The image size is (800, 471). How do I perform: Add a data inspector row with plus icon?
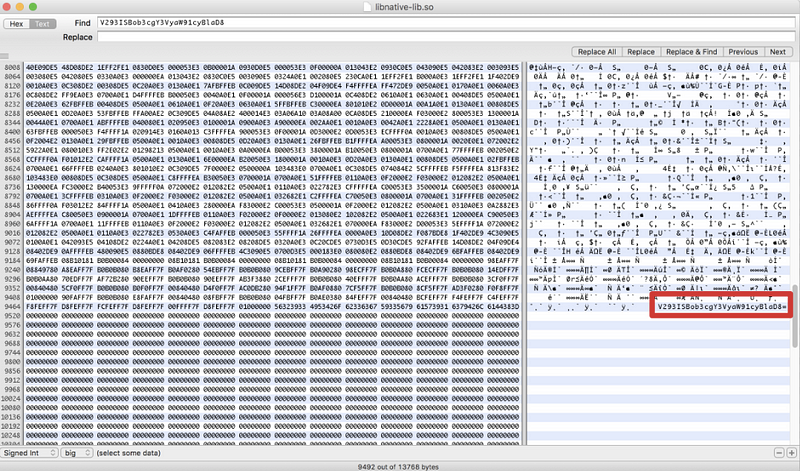coord(791,453)
